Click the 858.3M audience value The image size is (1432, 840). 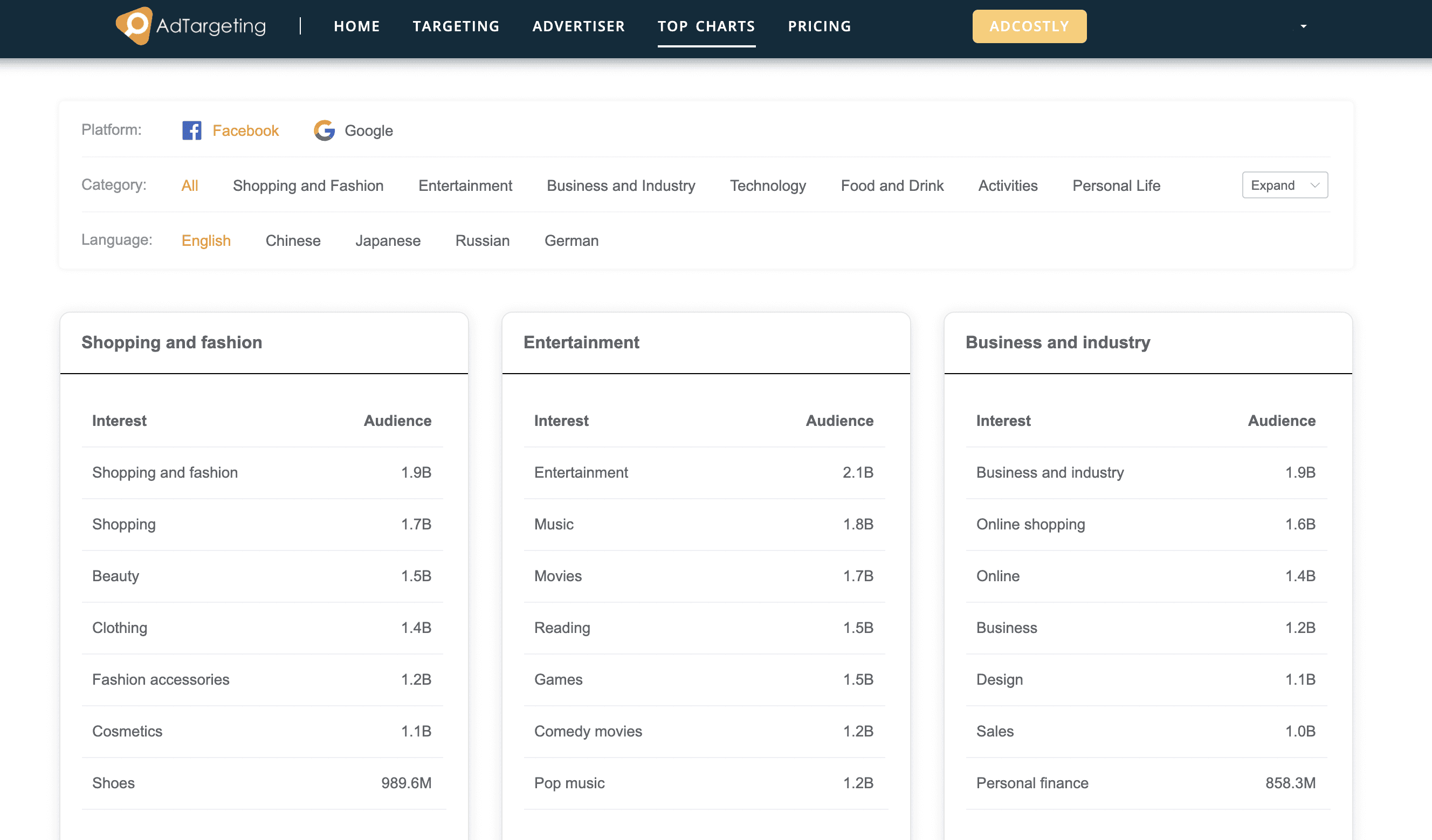1291,783
